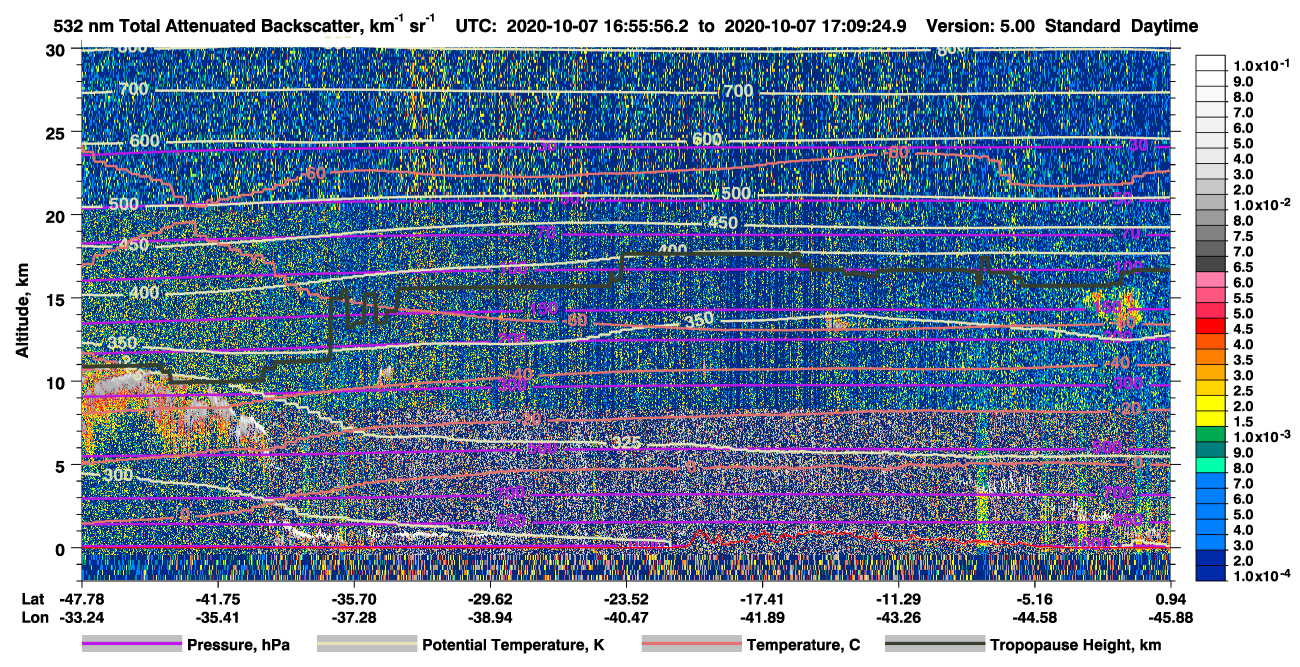
Task: Click the altitude tick label '10'
Action: [x=57, y=382]
